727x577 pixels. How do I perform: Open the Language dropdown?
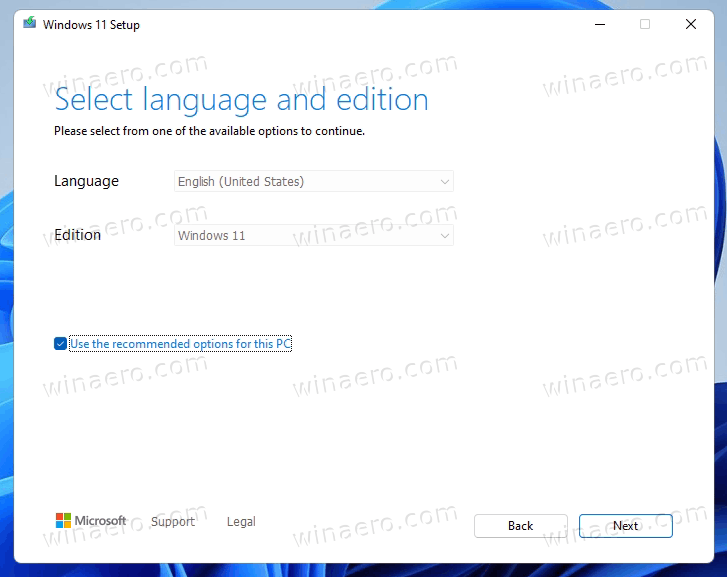pos(314,181)
